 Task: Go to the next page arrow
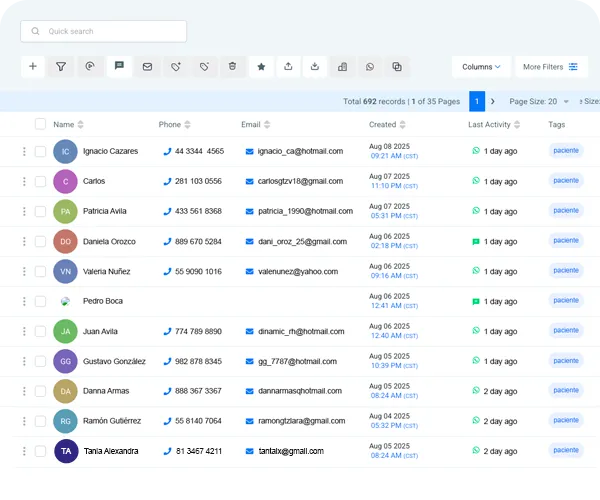pos(493,101)
